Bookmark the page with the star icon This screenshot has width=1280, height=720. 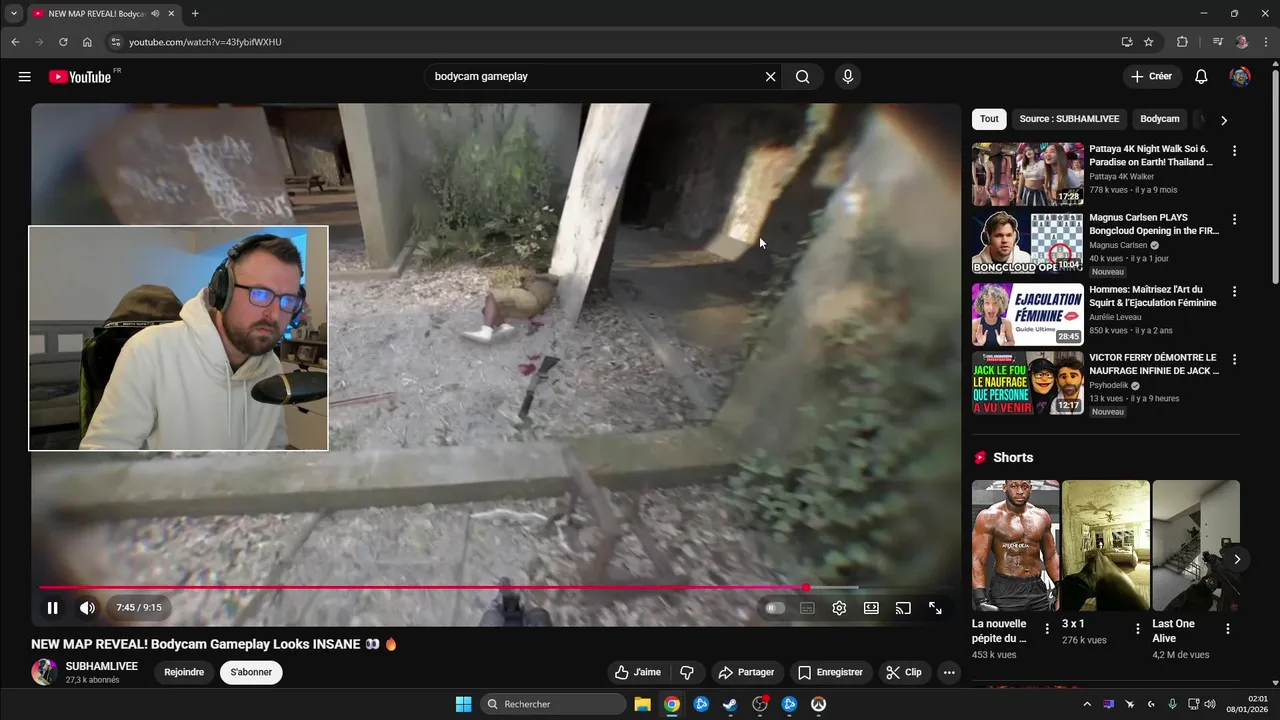tap(1149, 42)
